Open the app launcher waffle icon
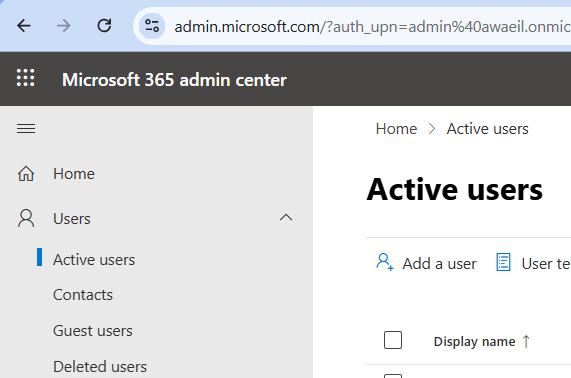Image resolution: width=571 pixels, height=378 pixels. (25, 78)
